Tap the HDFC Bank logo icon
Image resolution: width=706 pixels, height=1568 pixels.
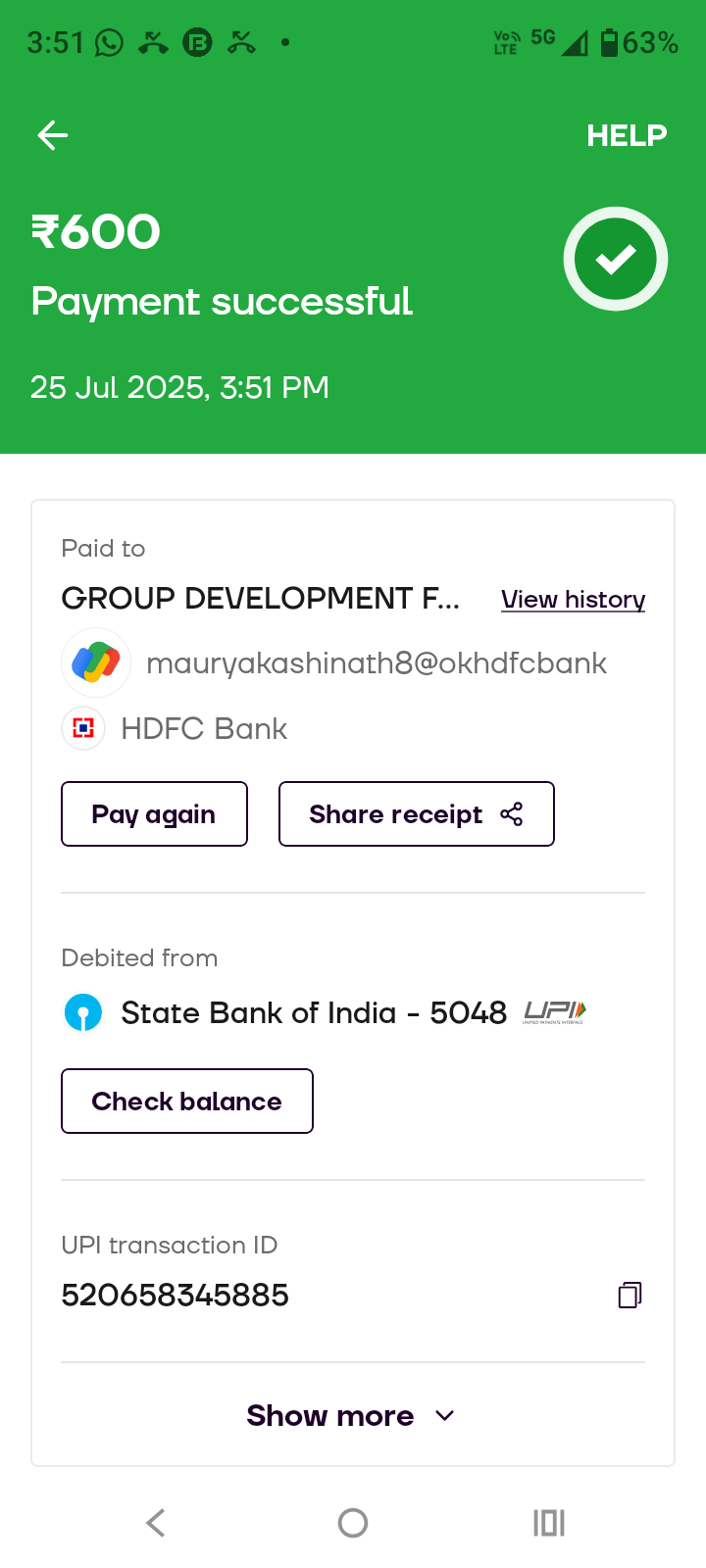tap(83, 728)
